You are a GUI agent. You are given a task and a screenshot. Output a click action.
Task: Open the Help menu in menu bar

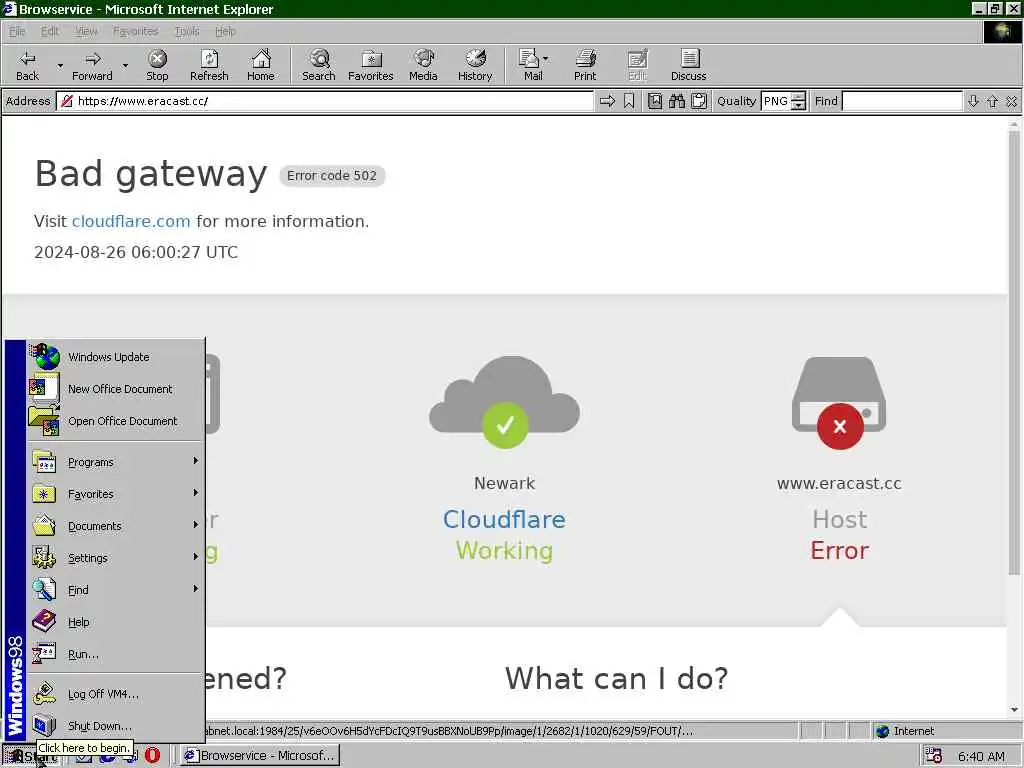pos(225,31)
